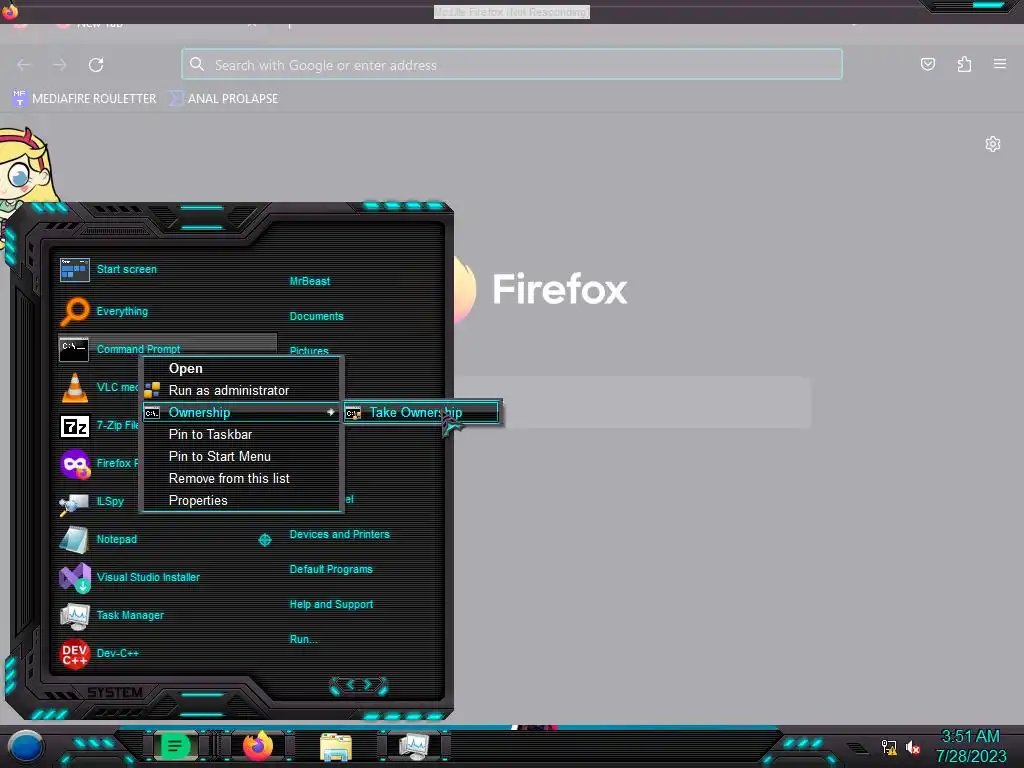Launch the Dev-C++ red icon
Screen dimensions: 1024x768
(x=74, y=653)
